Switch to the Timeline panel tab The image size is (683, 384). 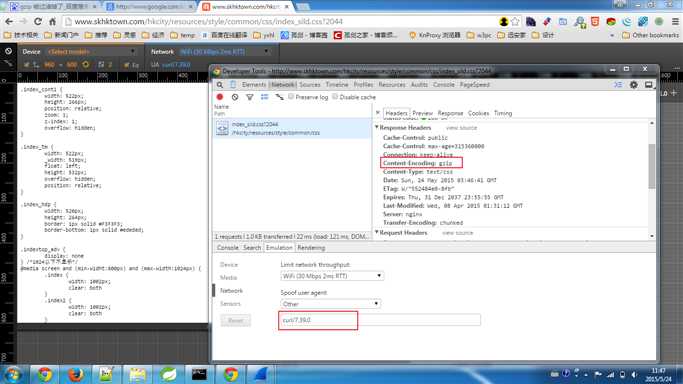coord(337,85)
